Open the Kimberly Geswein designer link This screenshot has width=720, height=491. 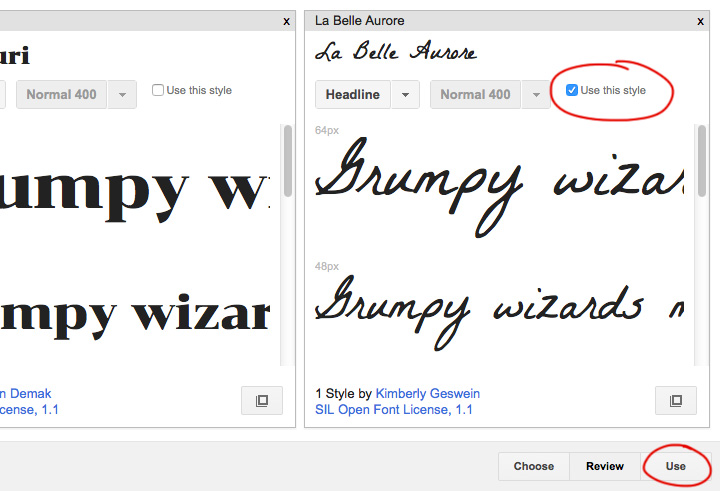(428, 394)
